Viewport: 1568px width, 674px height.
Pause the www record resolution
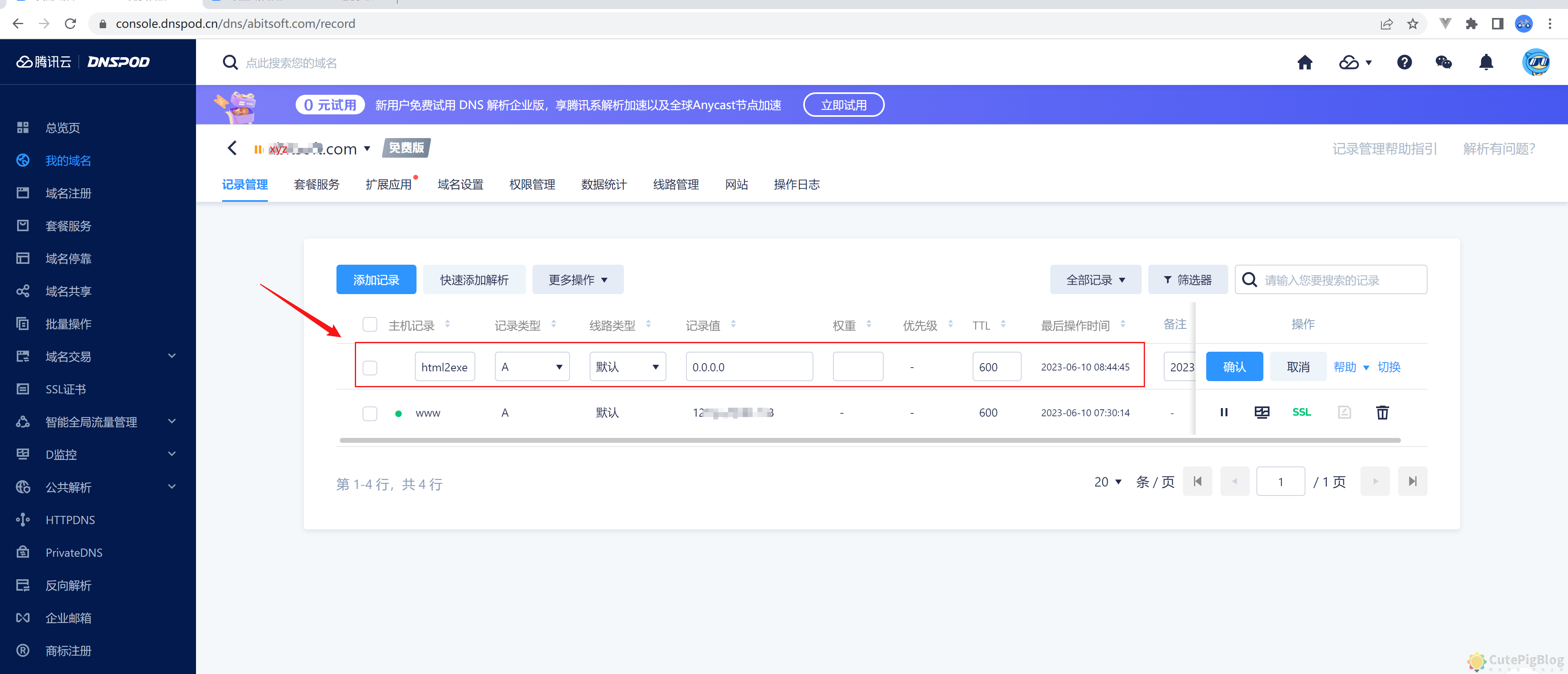coord(1224,412)
